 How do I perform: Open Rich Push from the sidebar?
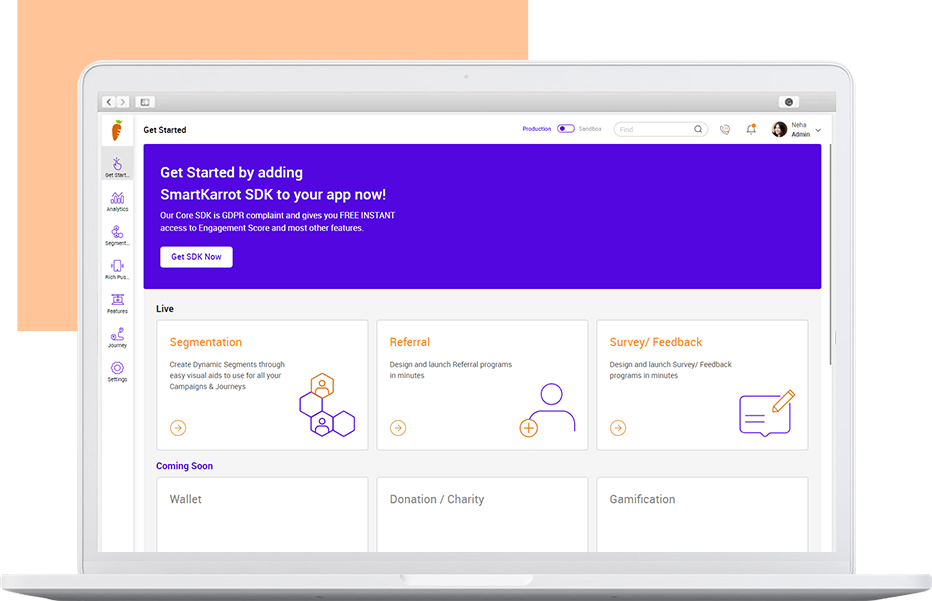click(117, 269)
